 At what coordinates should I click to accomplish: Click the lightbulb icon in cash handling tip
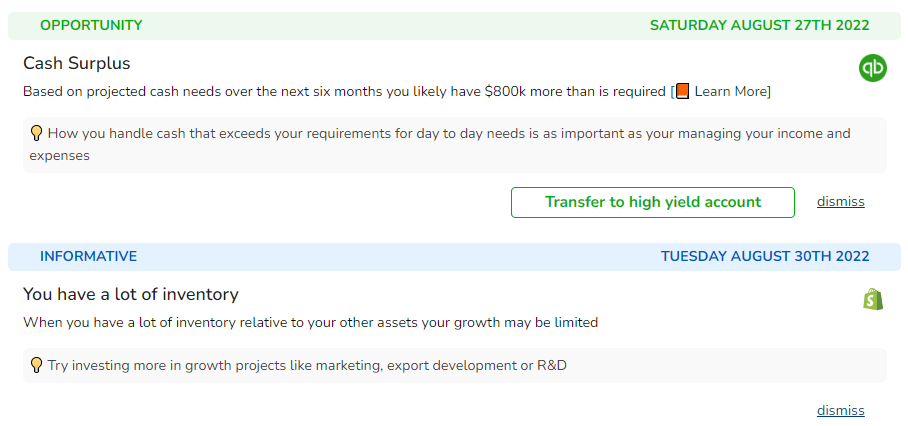(36, 134)
